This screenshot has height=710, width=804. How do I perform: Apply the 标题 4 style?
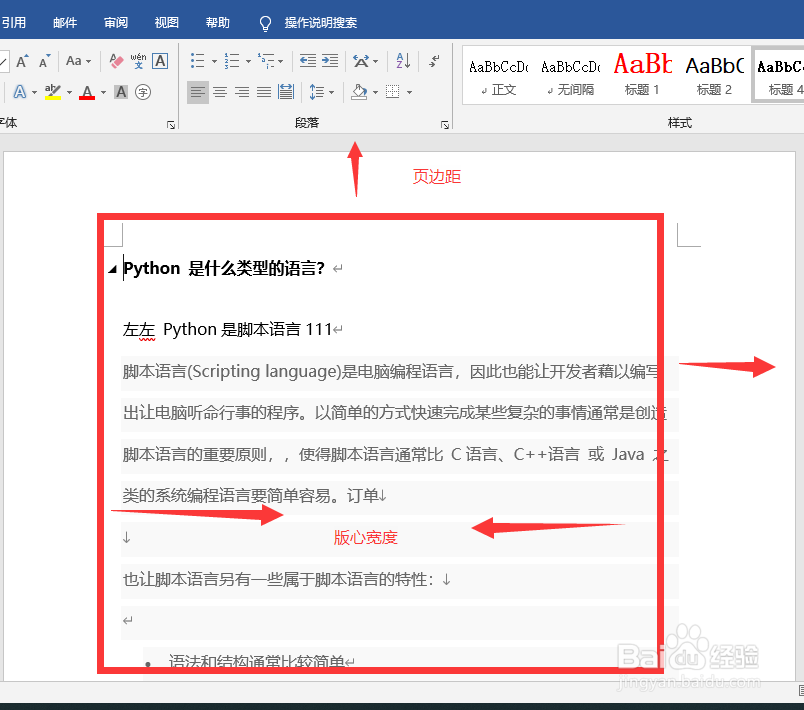click(x=779, y=76)
